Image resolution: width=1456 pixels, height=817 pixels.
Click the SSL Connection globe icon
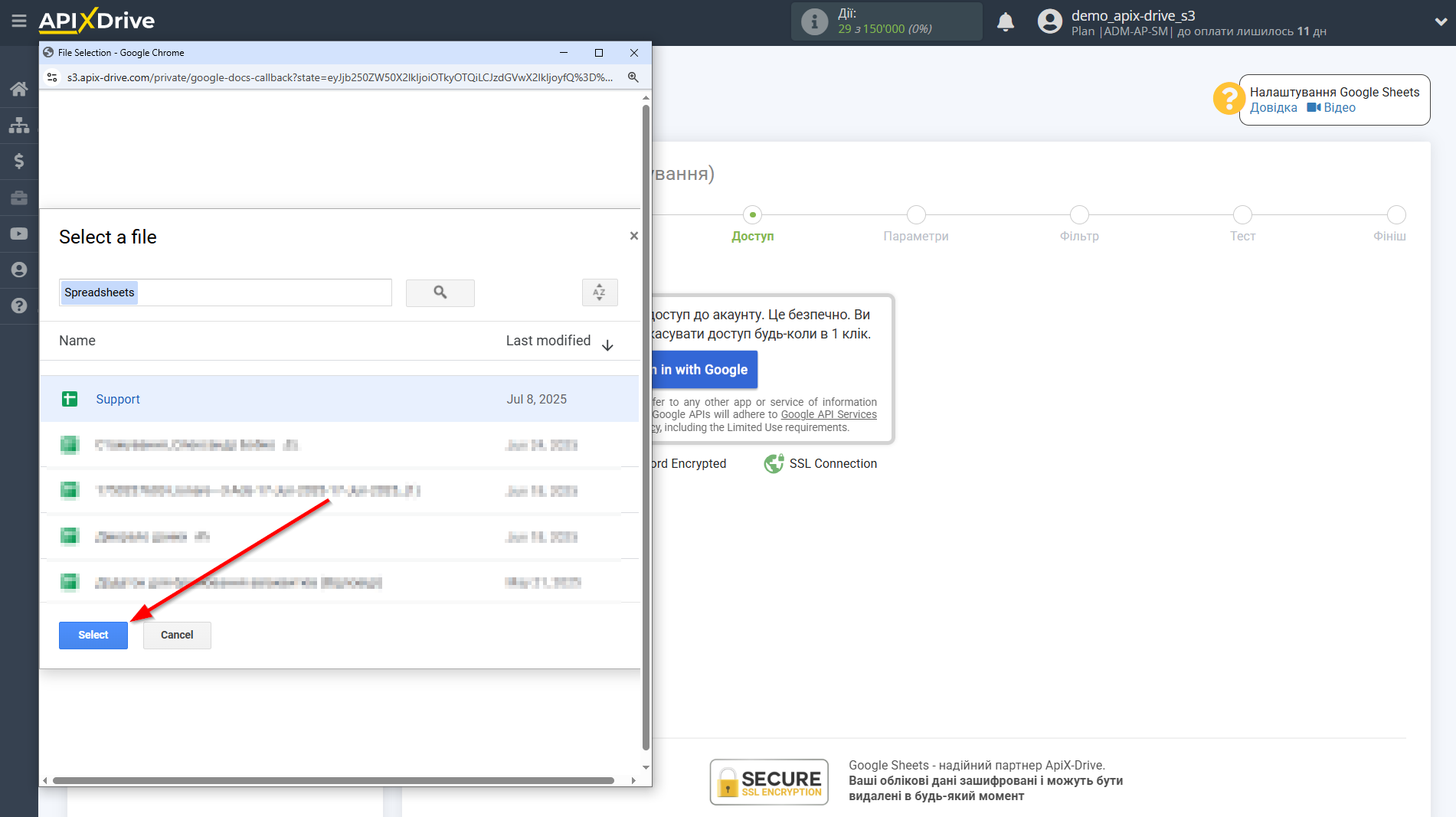(x=774, y=464)
